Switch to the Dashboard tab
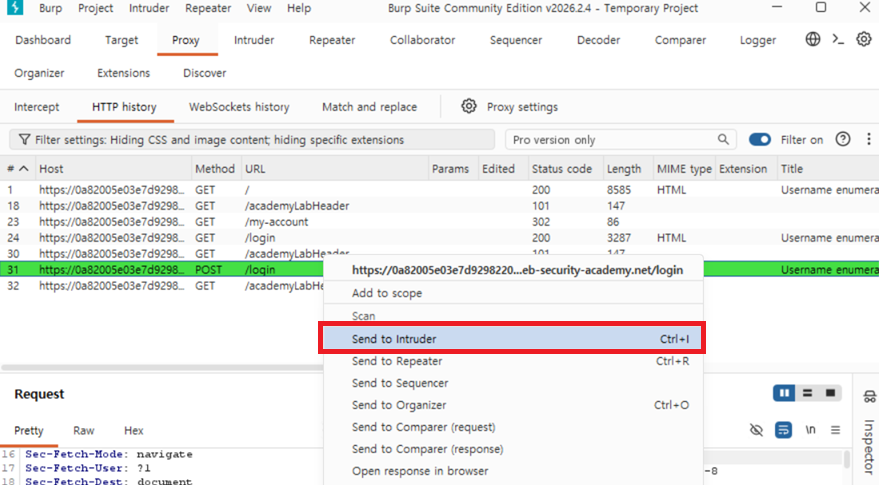Screen dimensions: 879x485 (x=43, y=40)
